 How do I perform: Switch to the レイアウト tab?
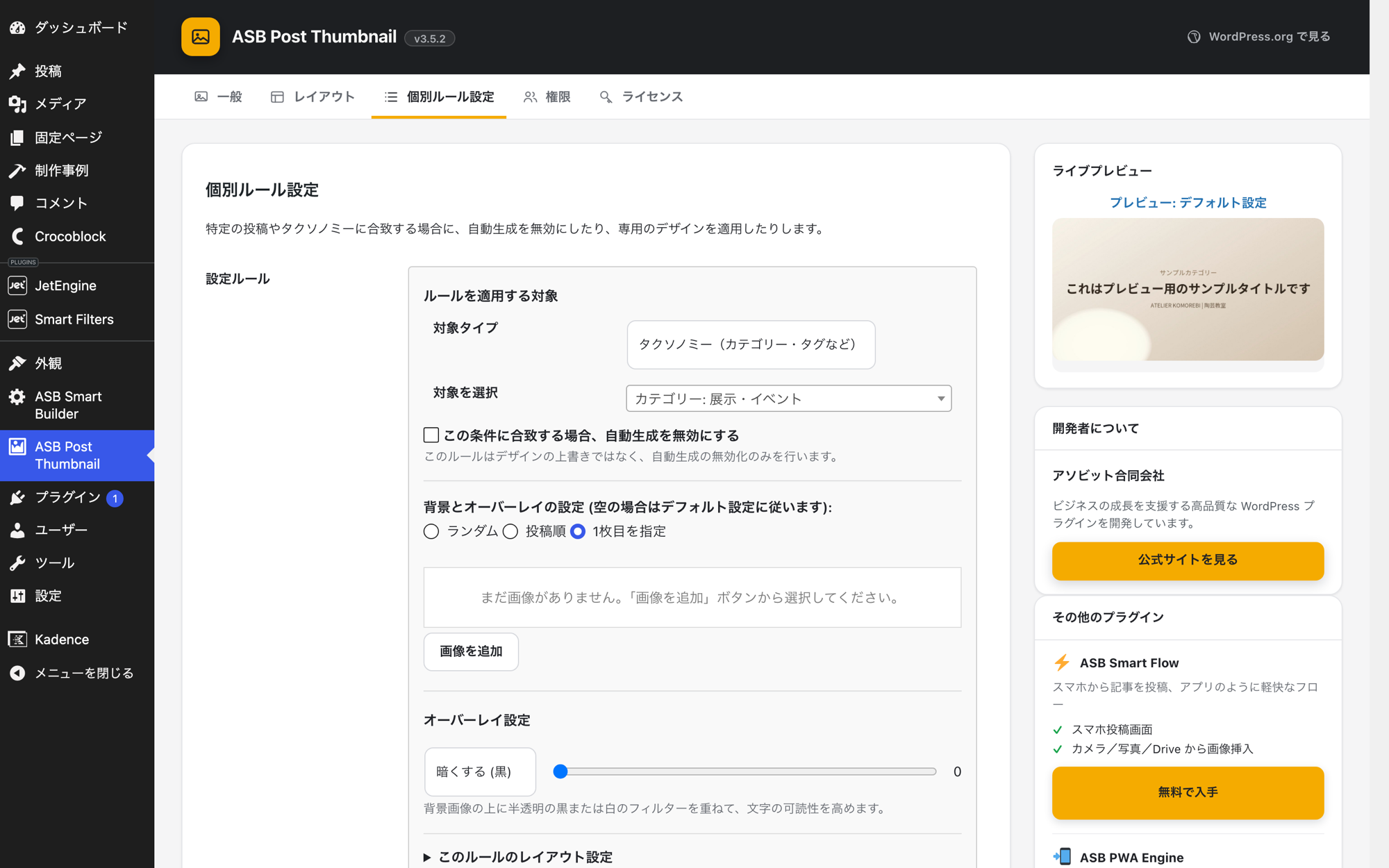tap(313, 97)
